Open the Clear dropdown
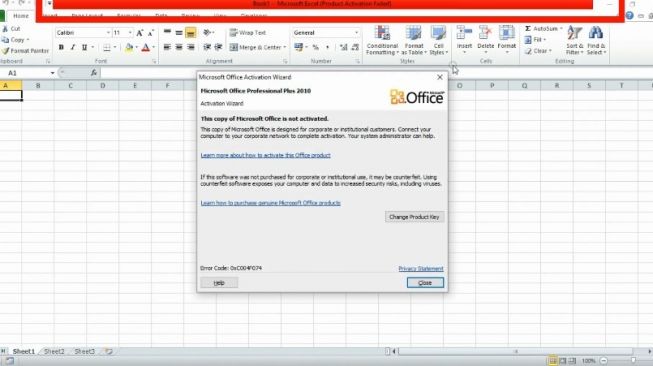Viewport: 653px width, 366px height. (x=538, y=51)
